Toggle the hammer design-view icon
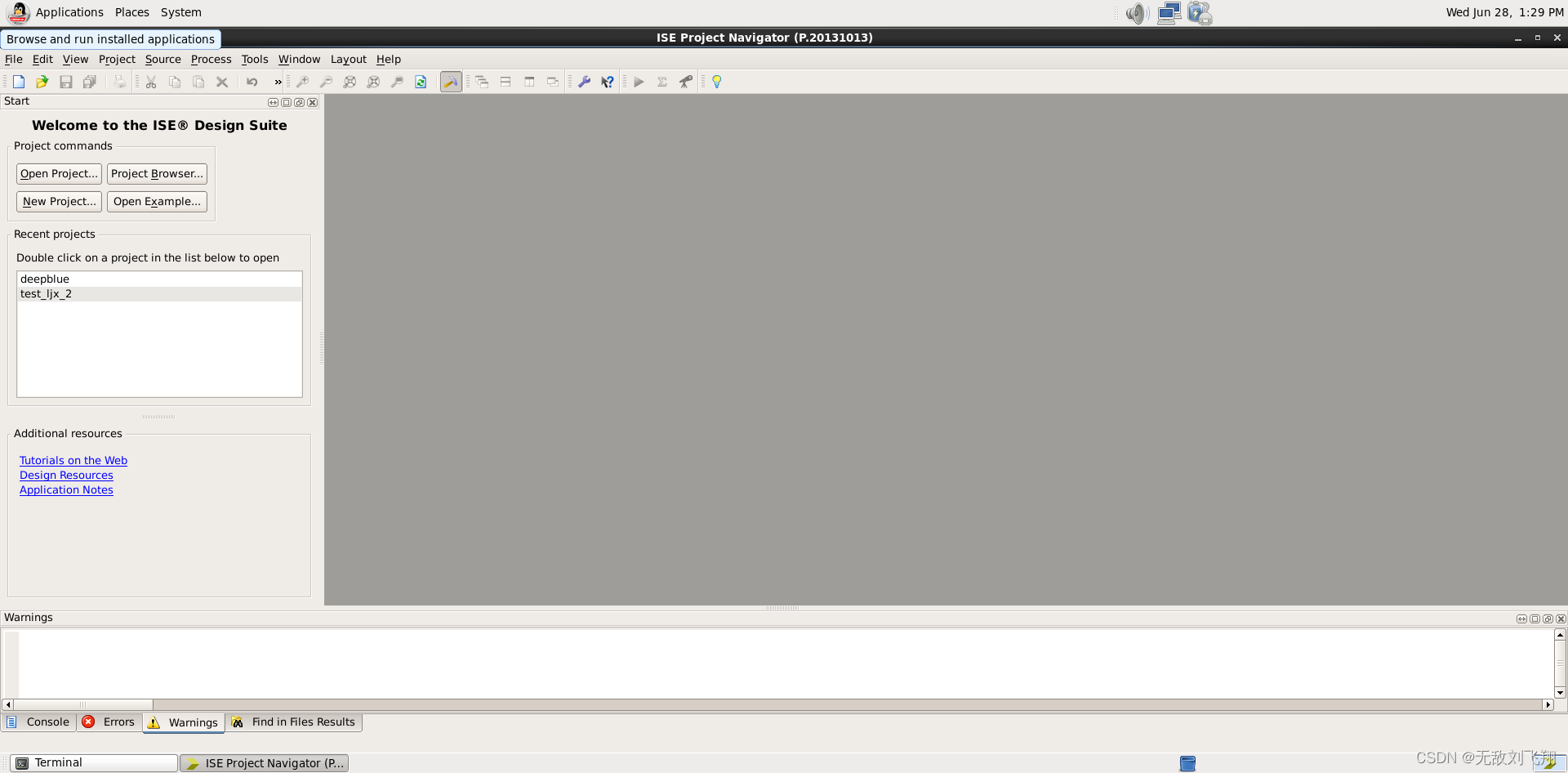Screen dimensions: 1568x773 [451, 82]
